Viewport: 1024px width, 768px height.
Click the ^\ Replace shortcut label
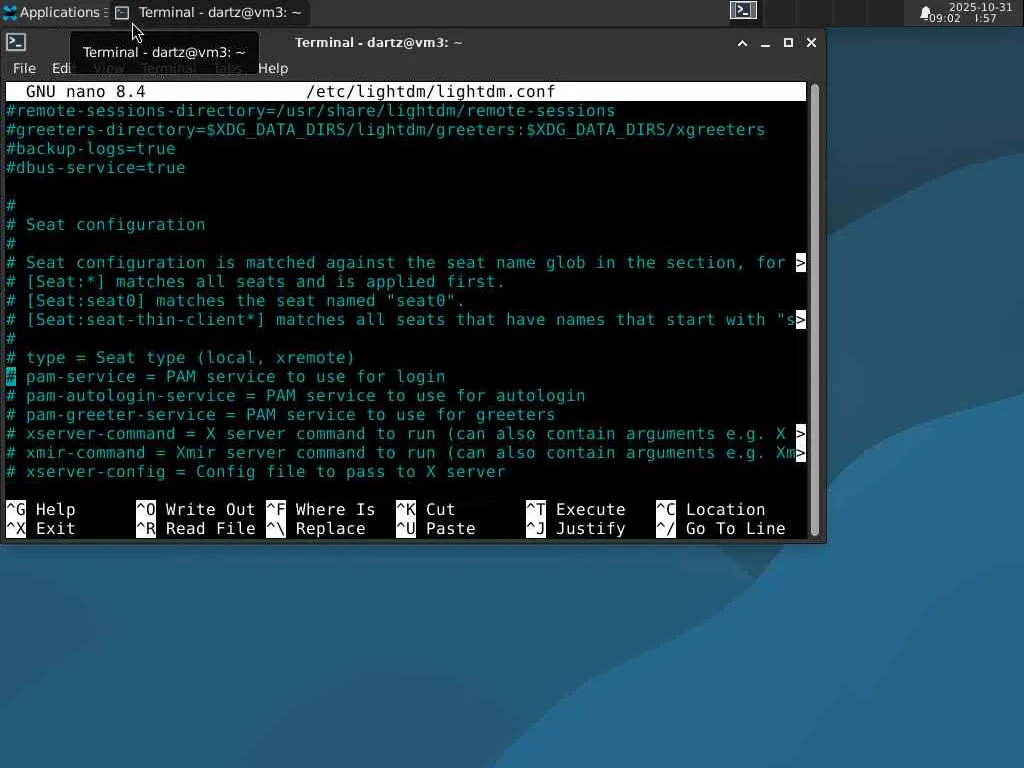click(316, 528)
